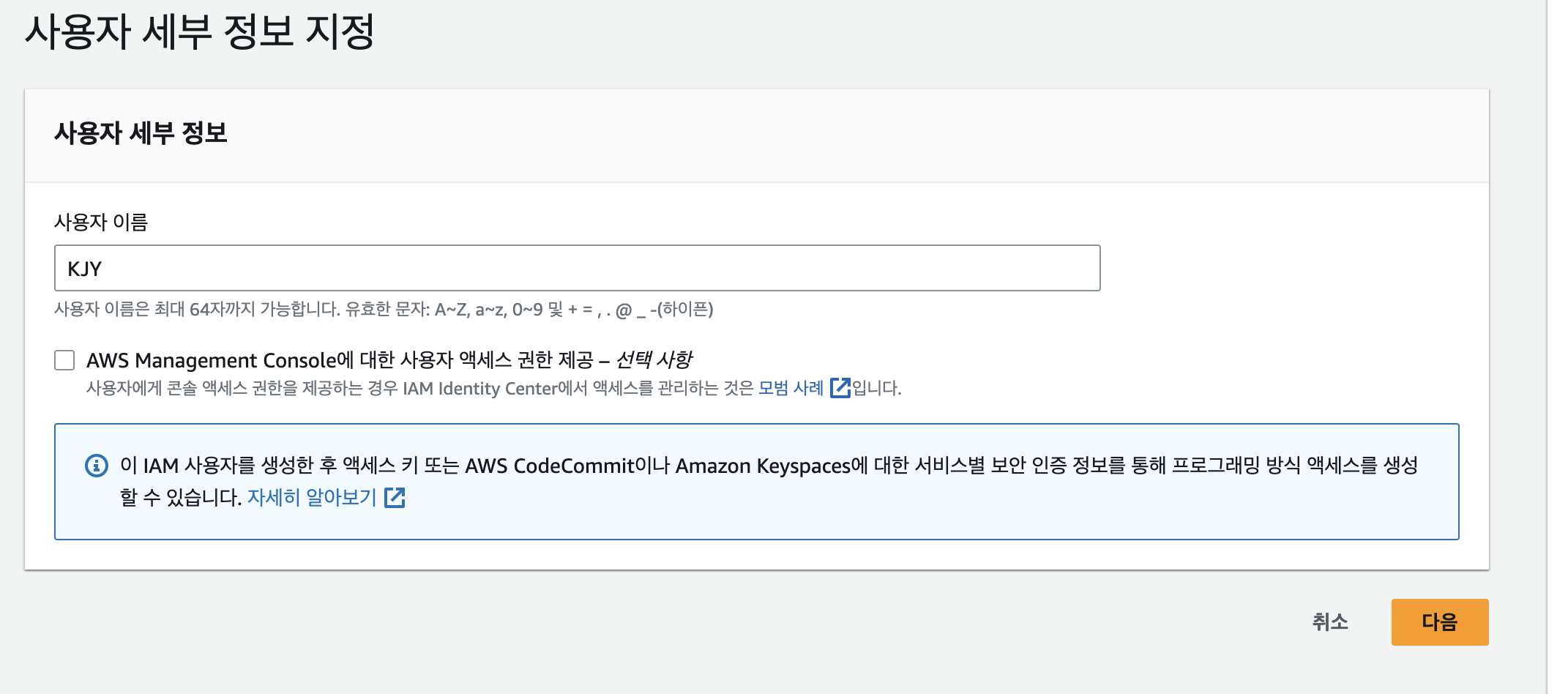The image size is (1568, 694).
Task: Click the italic 선택 사항 text
Action: (654, 360)
